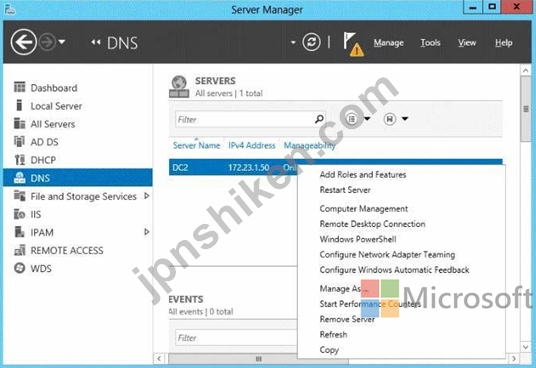Expand File and Storage Services submenu arrow
Screen dimensions: 536x368
click(x=147, y=196)
